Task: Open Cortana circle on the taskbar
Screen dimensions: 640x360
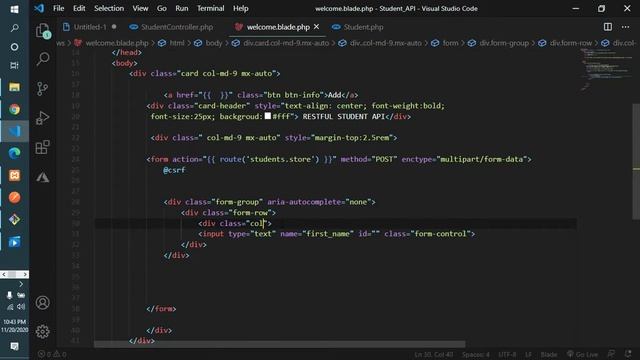Action: coord(14,47)
